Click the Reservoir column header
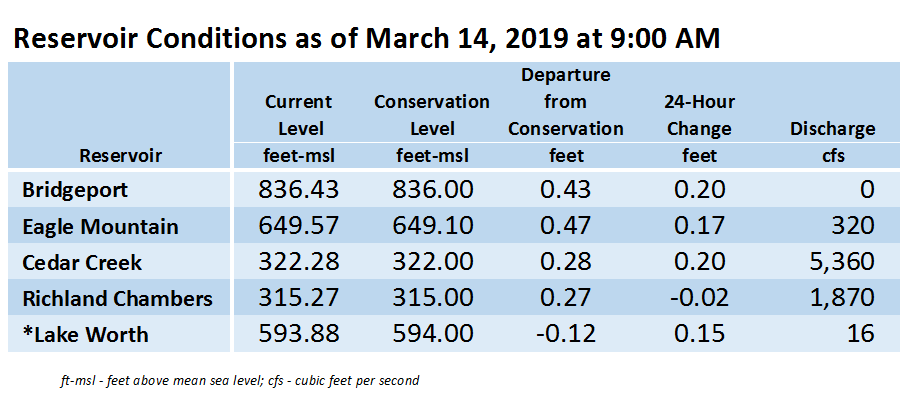This screenshot has height=396, width=908. [x=120, y=155]
